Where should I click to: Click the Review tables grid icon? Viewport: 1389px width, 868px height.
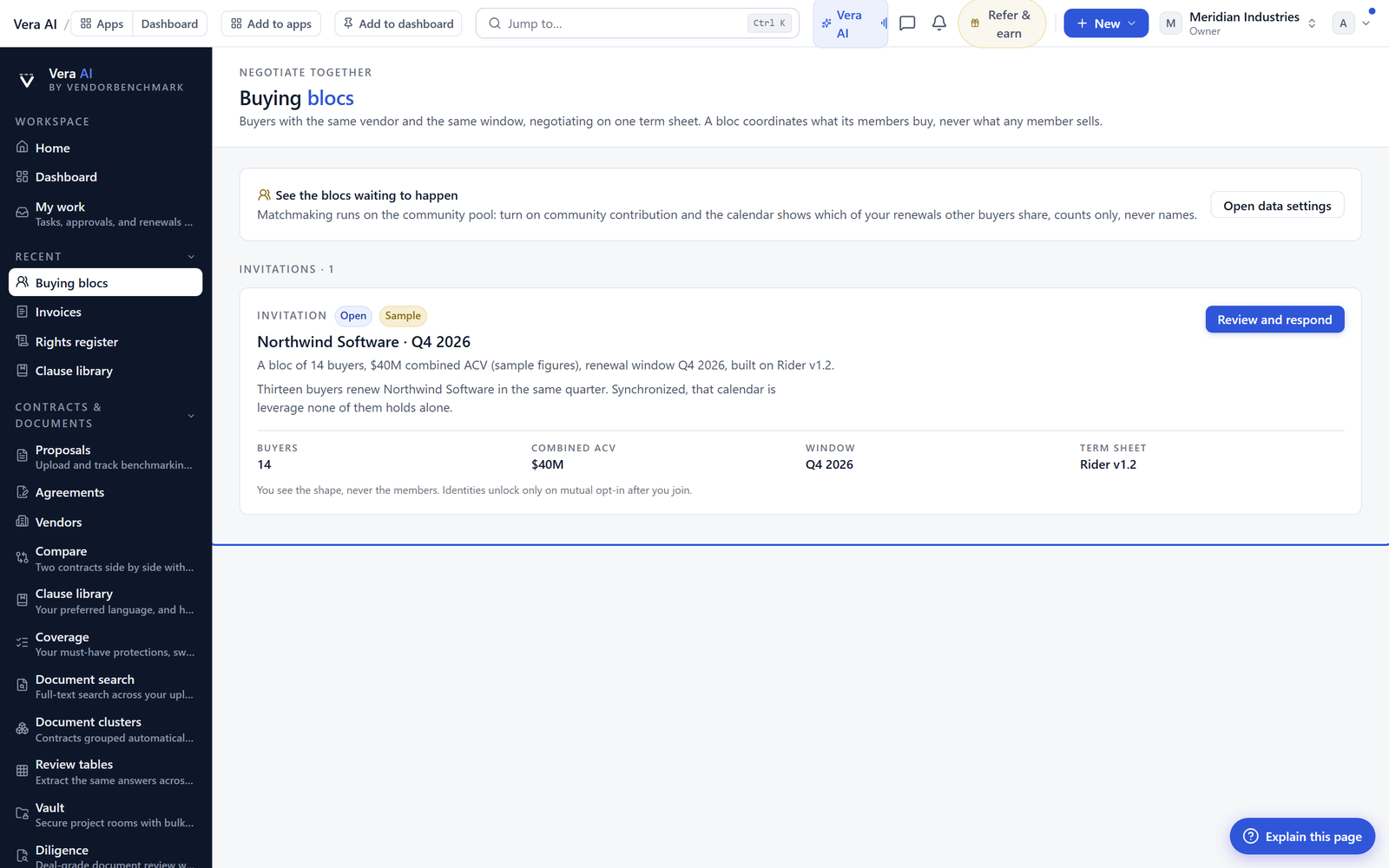pos(23,771)
